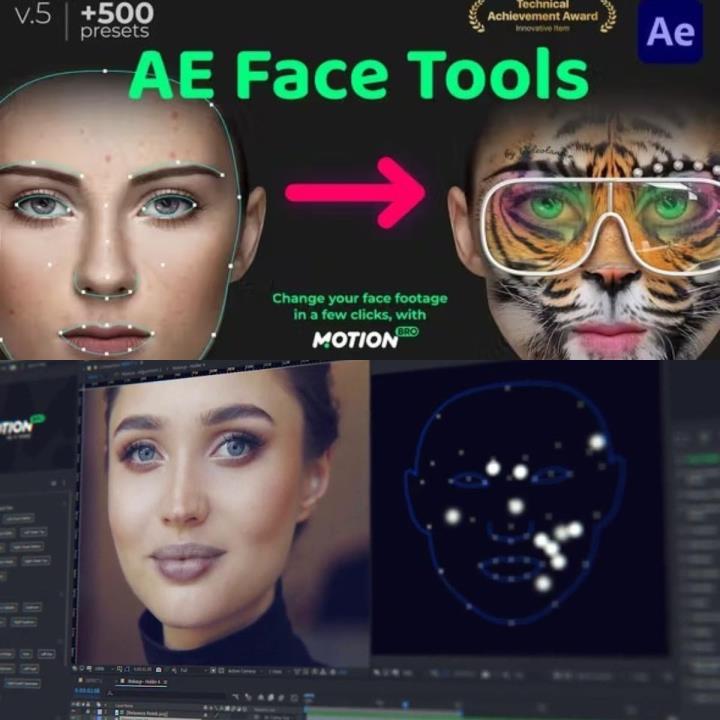Click the grid and guide options icon
Screen dimensions: 720x720
pyautogui.click(x=119, y=669)
